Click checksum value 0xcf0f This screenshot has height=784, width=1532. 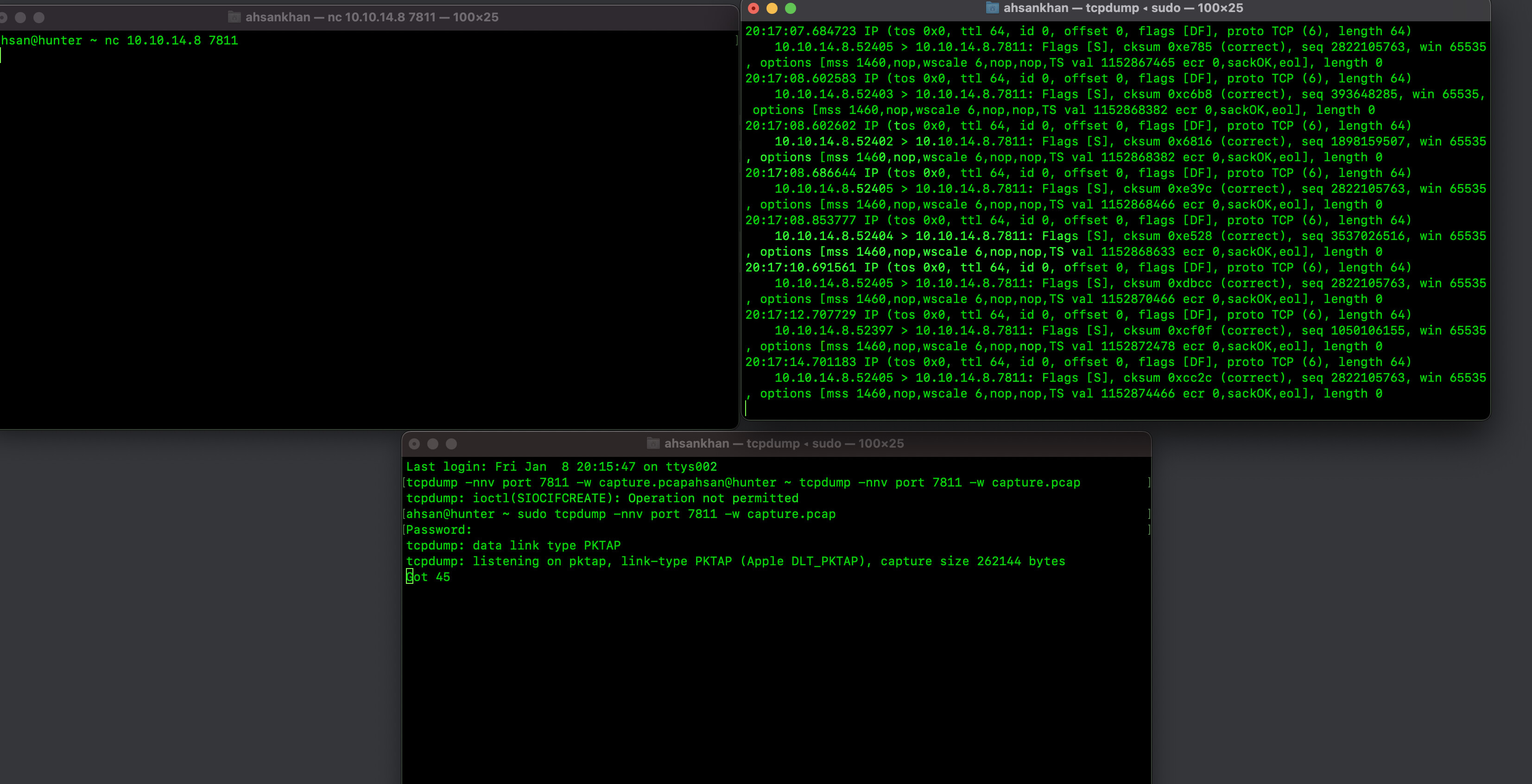pos(1190,331)
